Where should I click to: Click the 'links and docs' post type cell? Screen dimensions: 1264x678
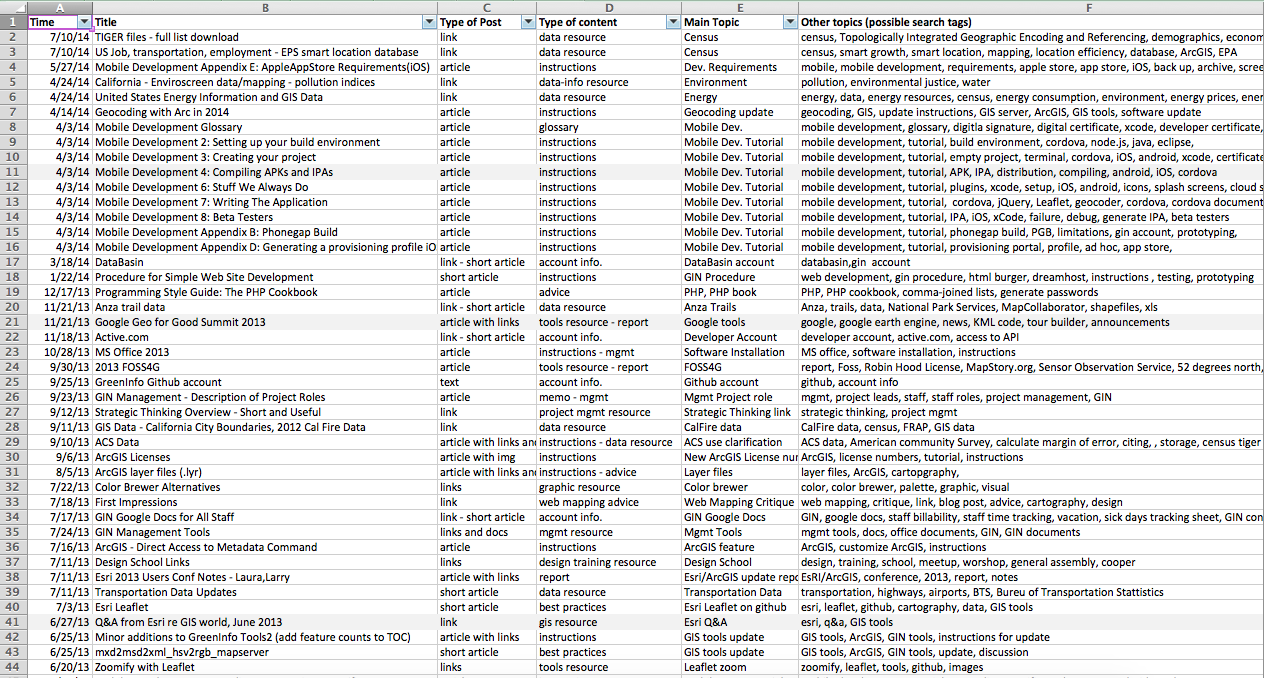coord(487,532)
